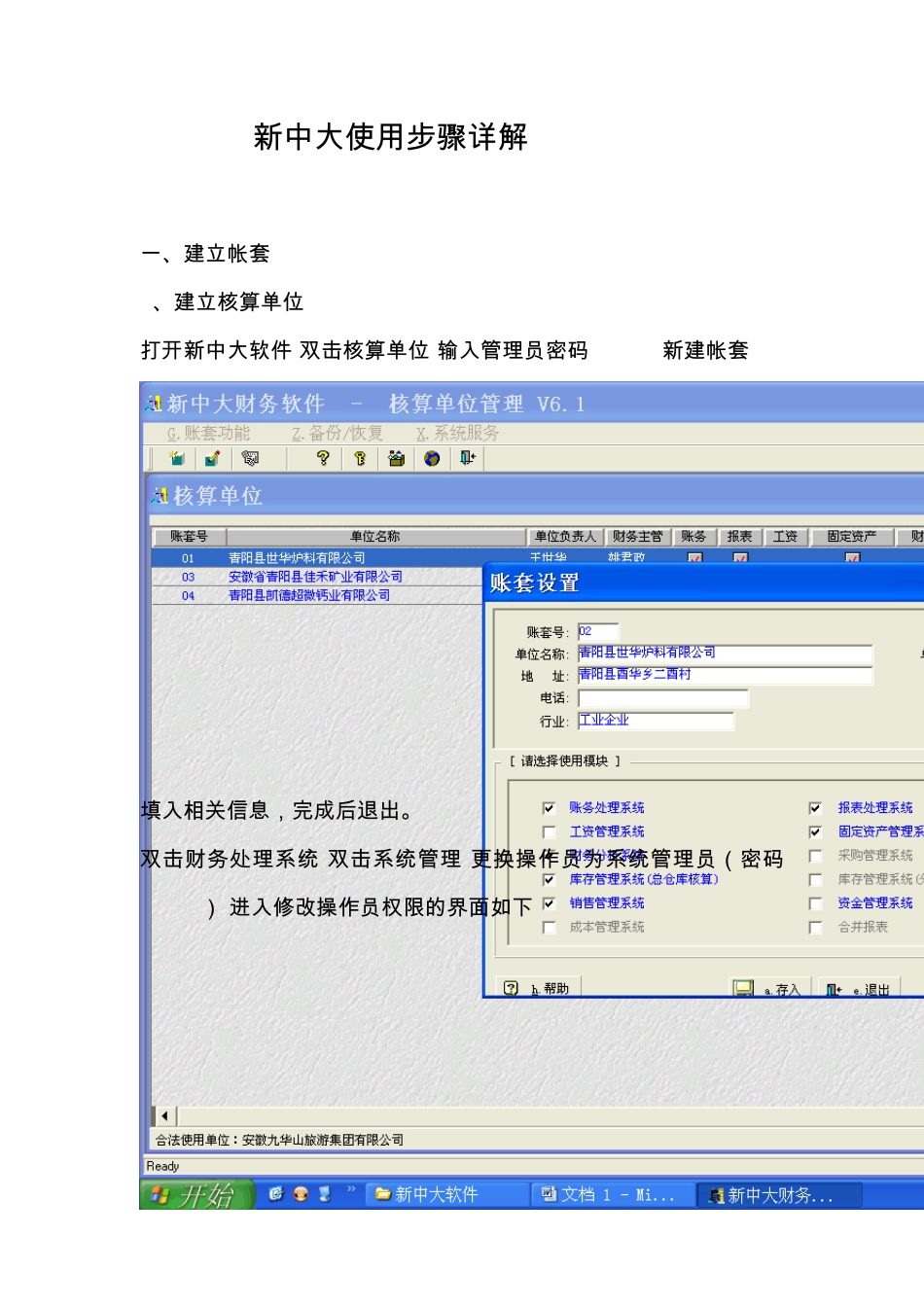The width and height of the screenshot is (924, 1307).
Task: Select row 青阳县凯德超微钙业有限公司
Action: (318, 595)
